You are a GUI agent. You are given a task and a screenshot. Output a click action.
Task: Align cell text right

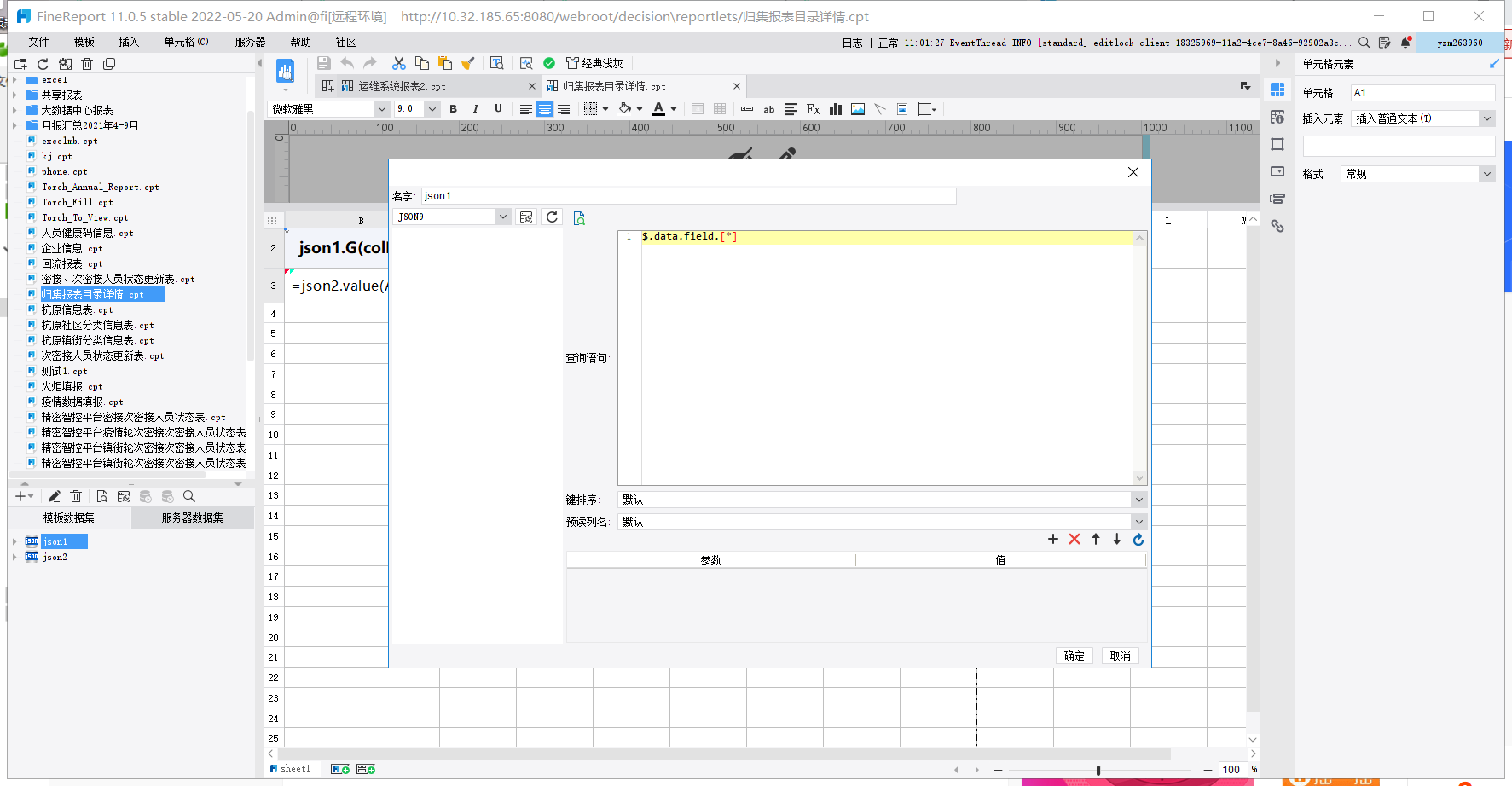(564, 109)
